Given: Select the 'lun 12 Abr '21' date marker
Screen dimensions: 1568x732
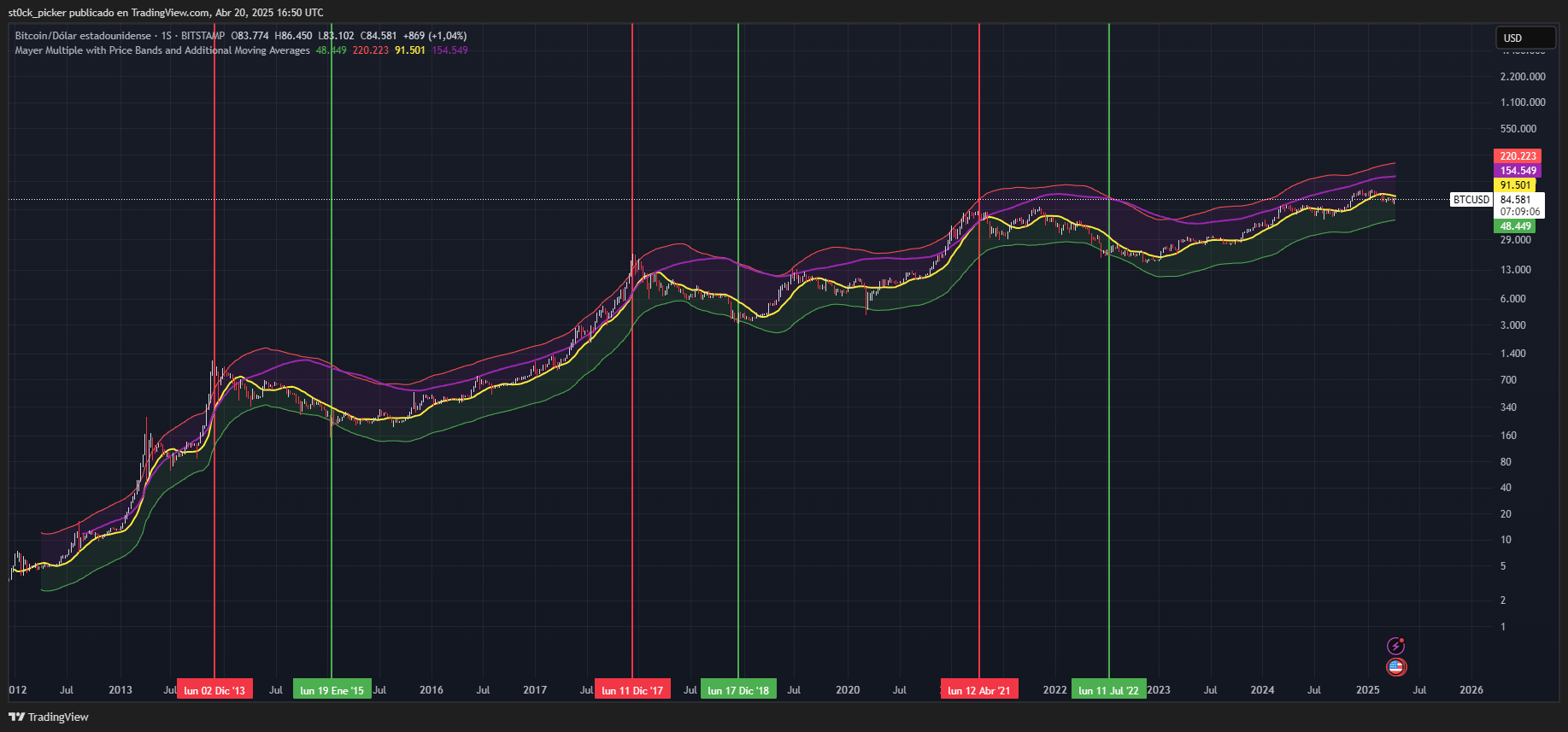Looking at the screenshot, I should pyautogui.click(x=979, y=690).
